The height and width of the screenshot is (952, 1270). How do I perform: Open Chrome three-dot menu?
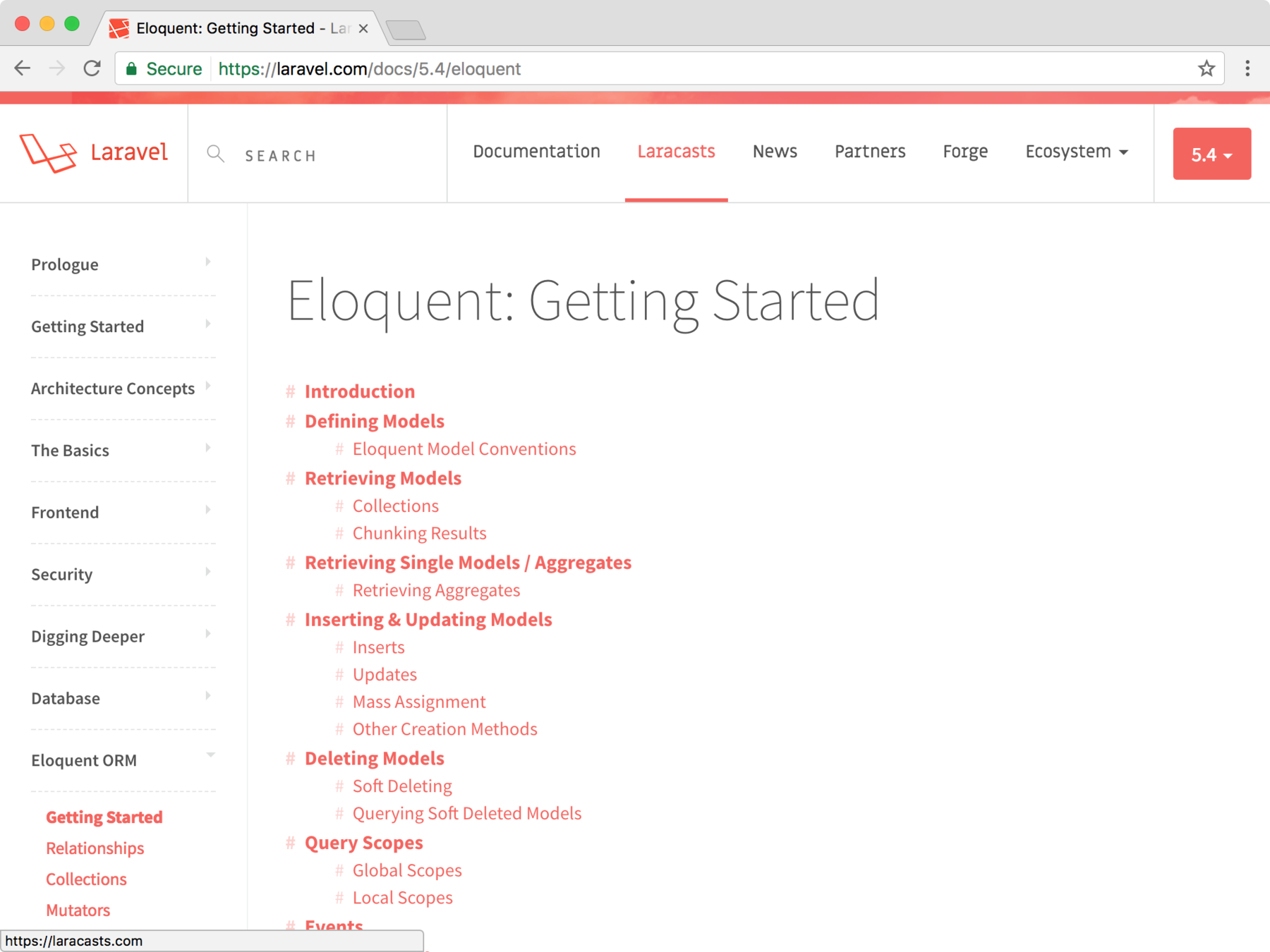click(x=1247, y=68)
